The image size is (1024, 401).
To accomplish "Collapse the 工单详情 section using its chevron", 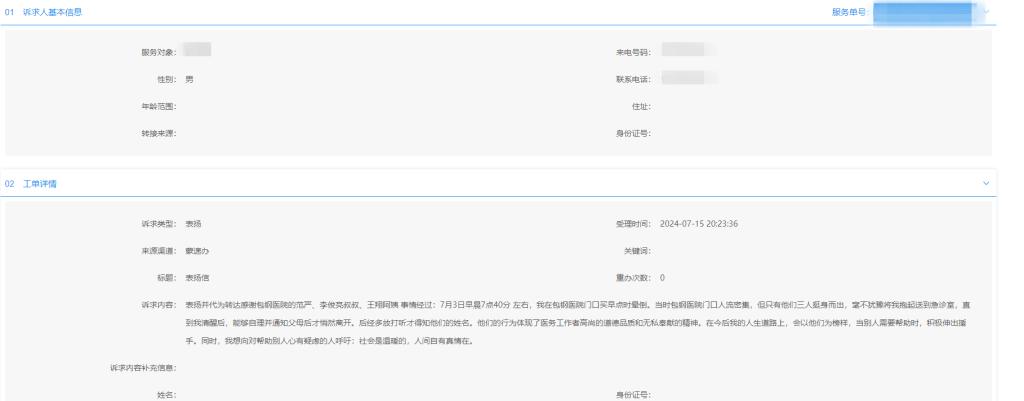I will click(986, 184).
